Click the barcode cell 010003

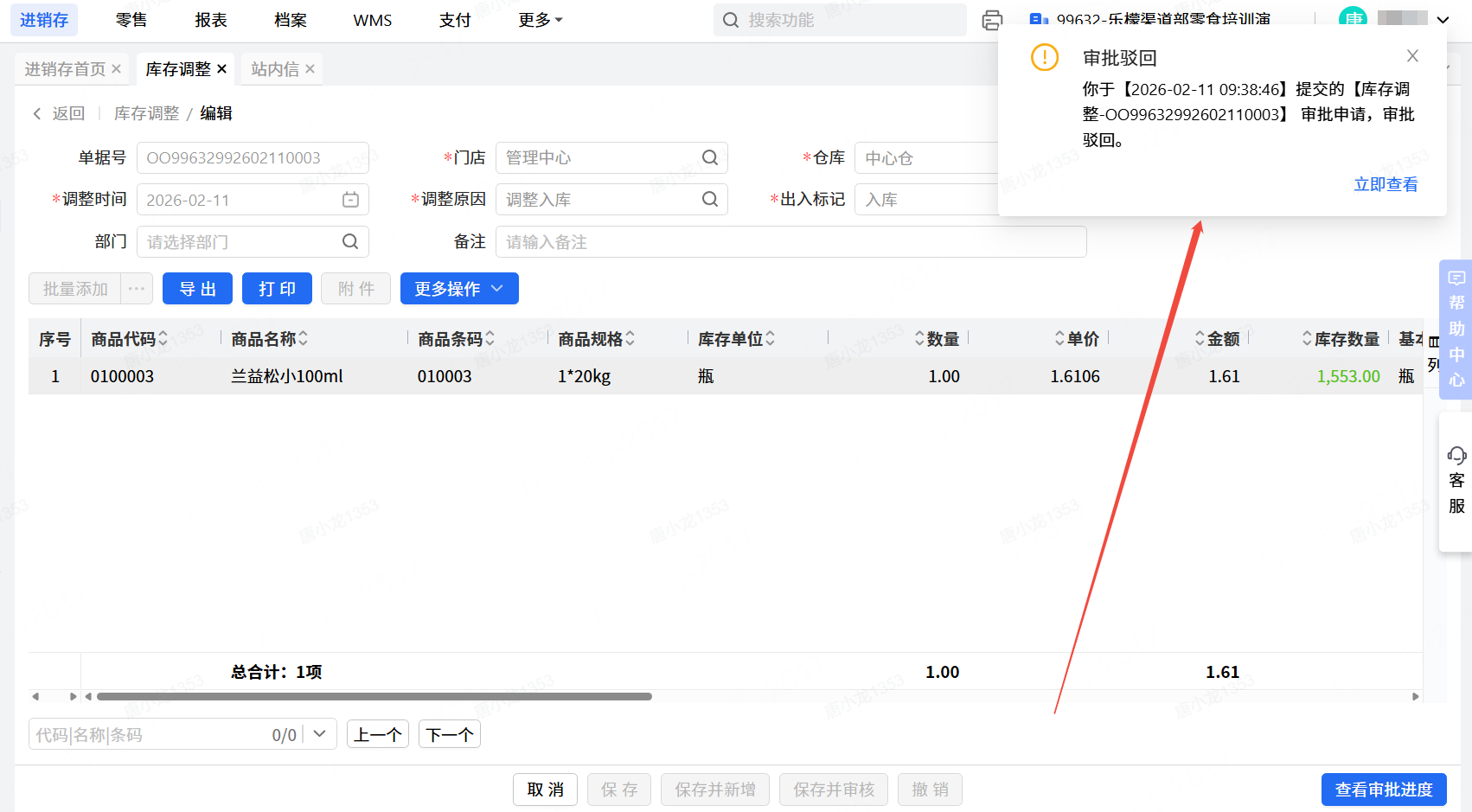(445, 376)
